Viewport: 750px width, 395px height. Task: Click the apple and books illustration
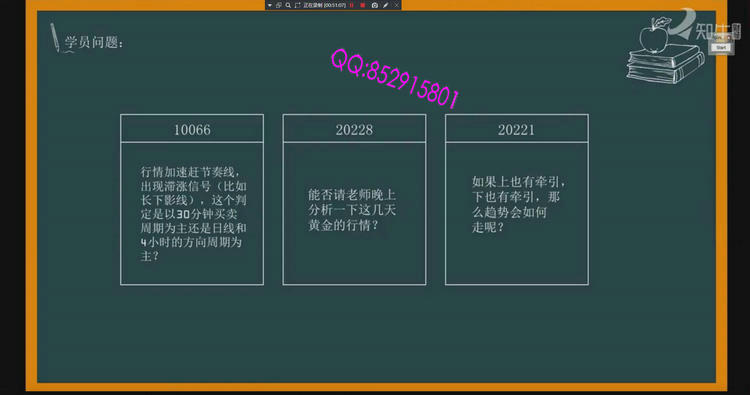(x=665, y=50)
